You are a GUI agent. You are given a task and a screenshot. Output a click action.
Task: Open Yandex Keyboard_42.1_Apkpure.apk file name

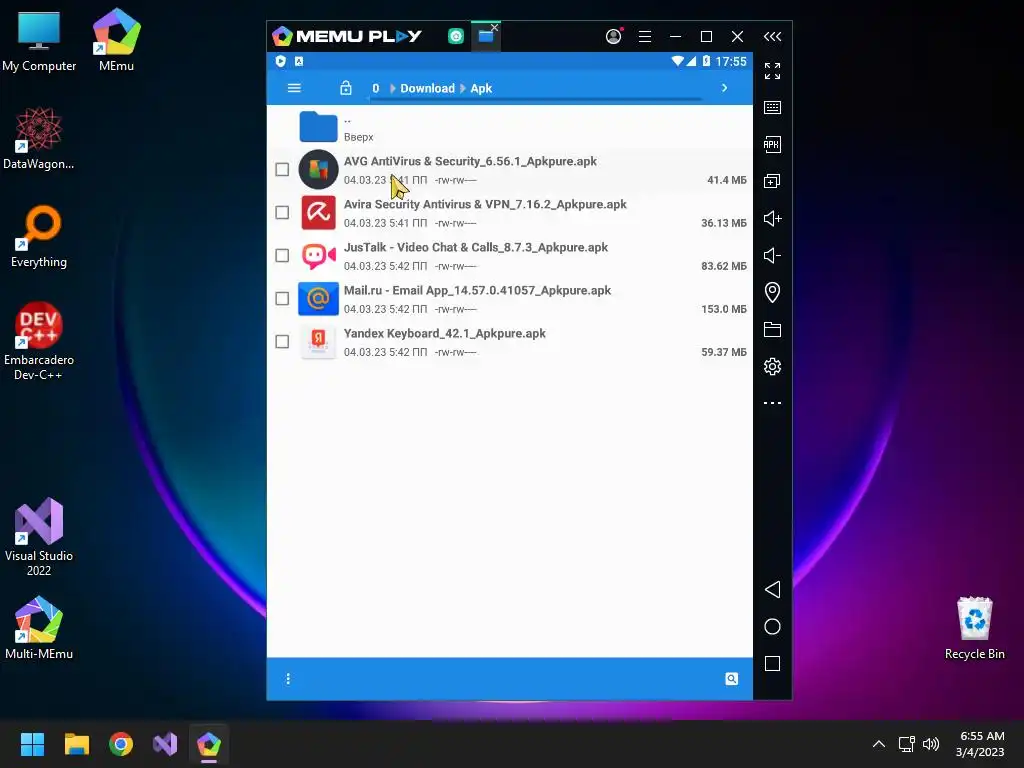445,334
